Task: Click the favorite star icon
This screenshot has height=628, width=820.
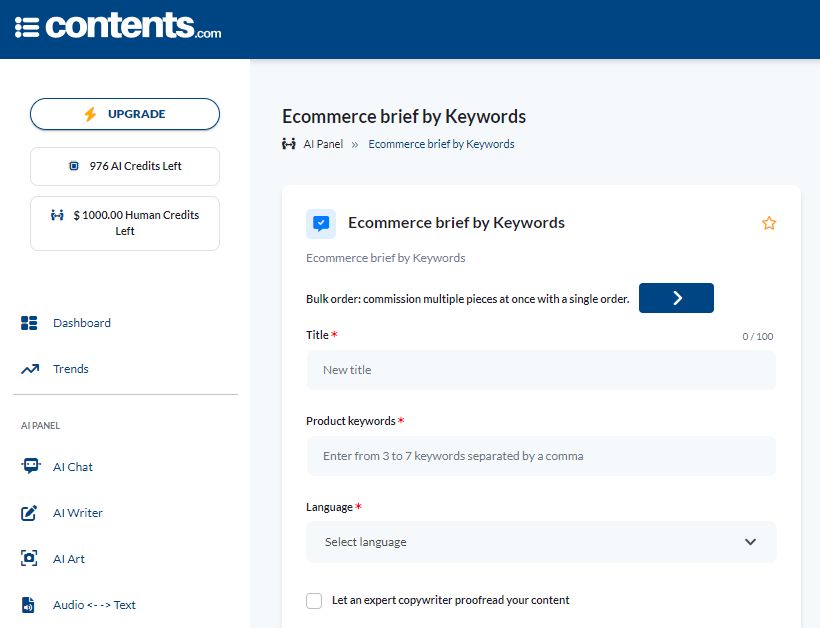Action: click(x=769, y=223)
